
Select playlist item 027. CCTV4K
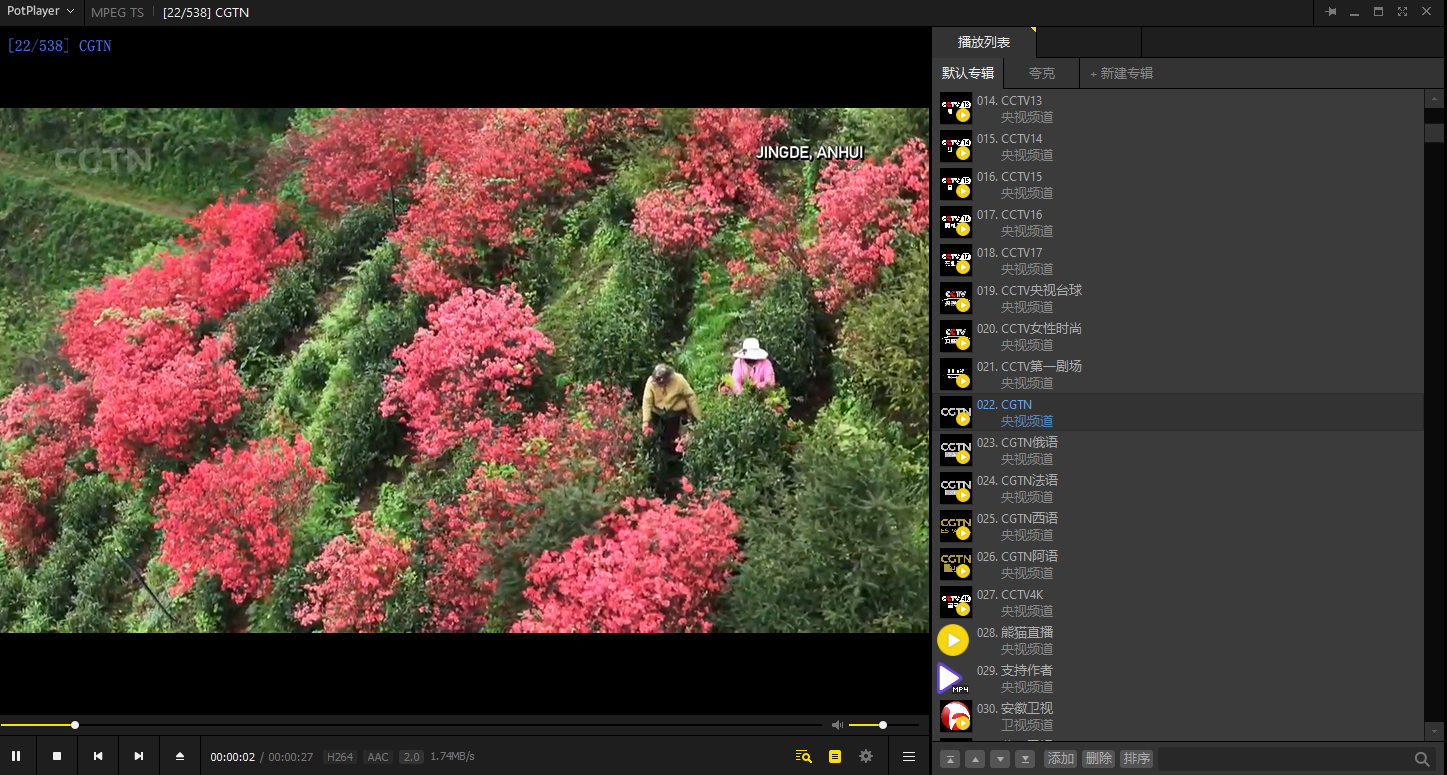click(x=1178, y=603)
